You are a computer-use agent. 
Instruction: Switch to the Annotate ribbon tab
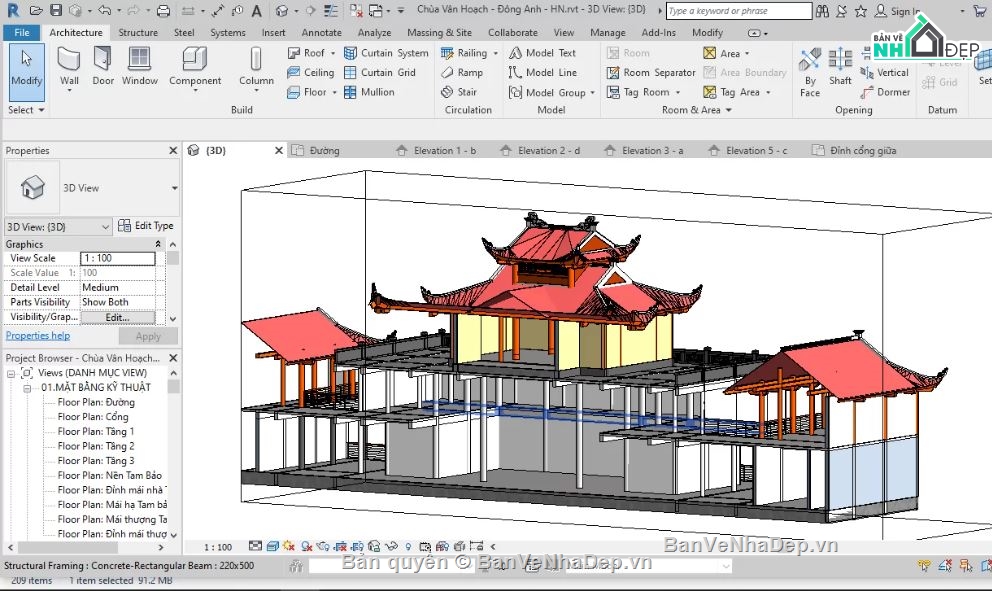click(321, 32)
